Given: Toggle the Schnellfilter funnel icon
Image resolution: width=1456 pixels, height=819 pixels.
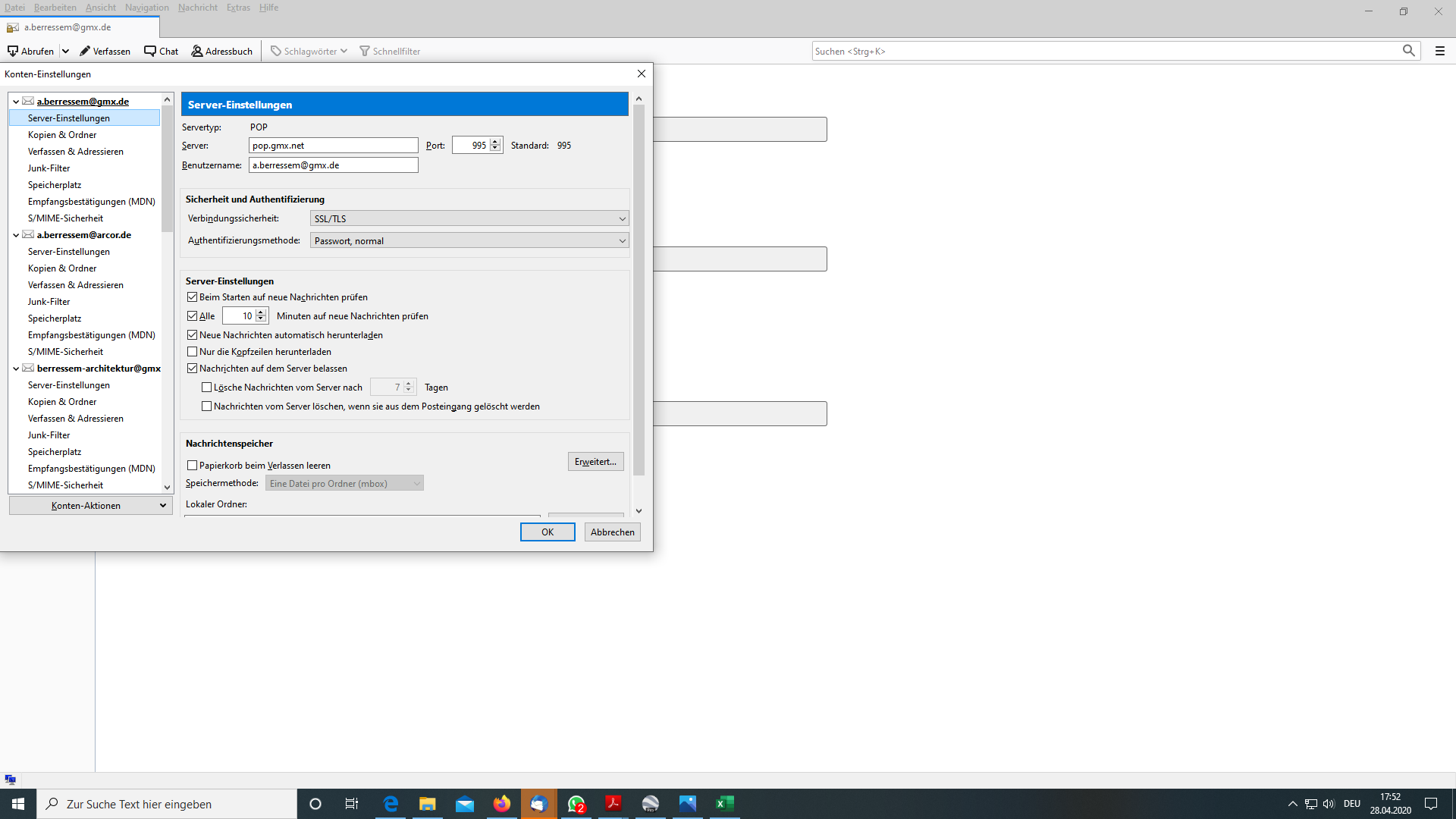Looking at the screenshot, I should pyautogui.click(x=365, y=51).
